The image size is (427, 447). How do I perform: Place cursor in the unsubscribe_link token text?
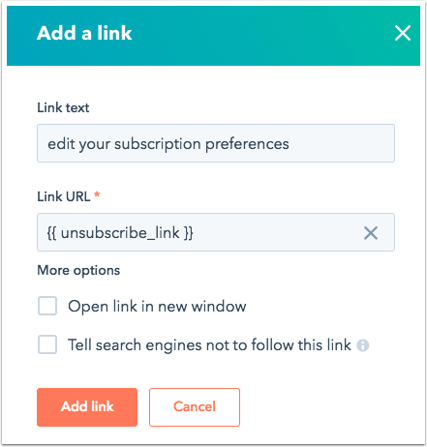point(120,233)
